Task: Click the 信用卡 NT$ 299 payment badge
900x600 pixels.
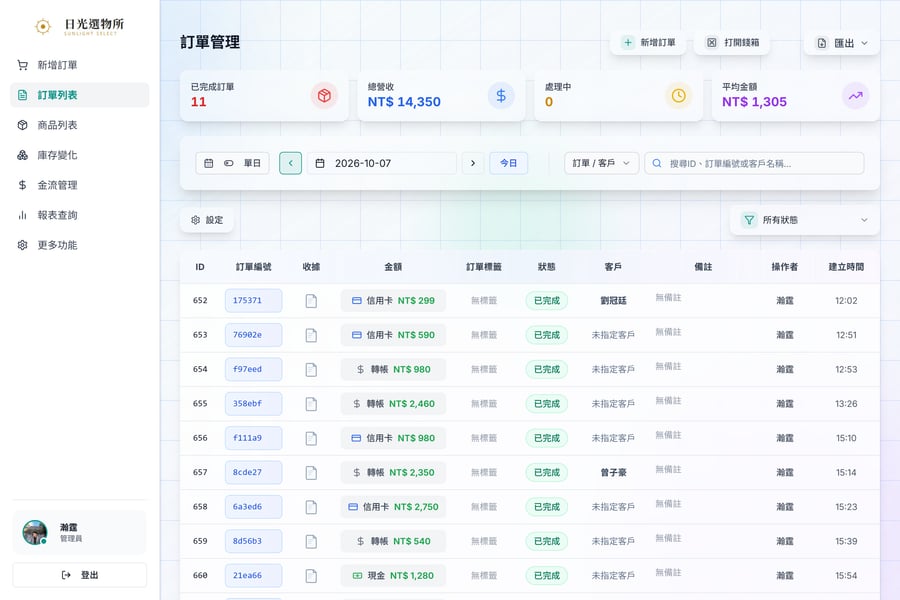Action: [393, 300]
